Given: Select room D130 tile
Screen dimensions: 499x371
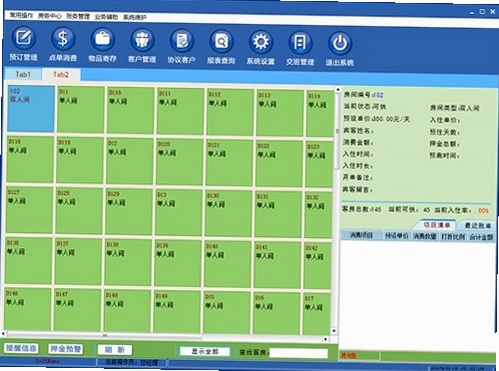Looking at the screenshot, I should point(228,213).
